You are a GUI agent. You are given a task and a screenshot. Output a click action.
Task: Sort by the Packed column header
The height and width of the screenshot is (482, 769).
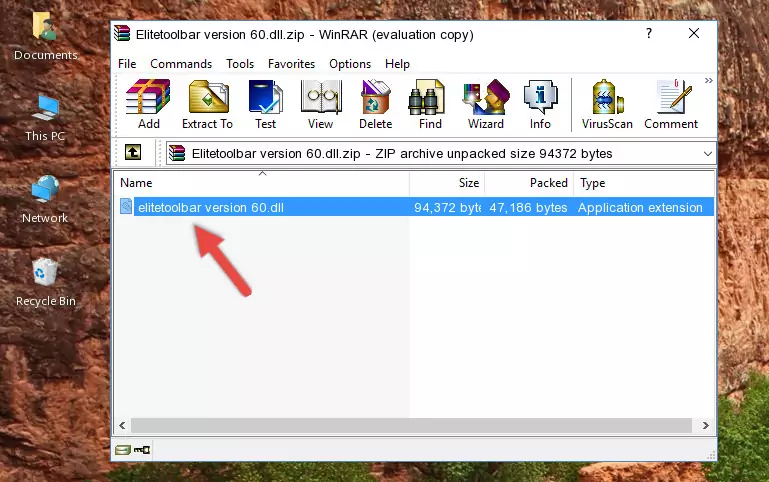click(x=529, y=183)
